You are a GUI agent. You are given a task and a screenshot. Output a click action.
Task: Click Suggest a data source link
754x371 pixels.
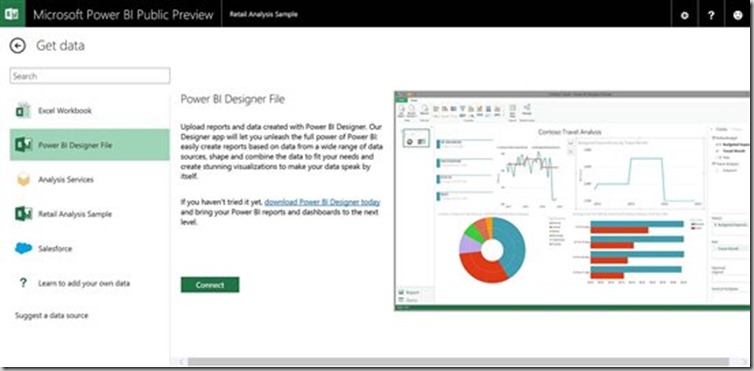(x=51, y=316)
